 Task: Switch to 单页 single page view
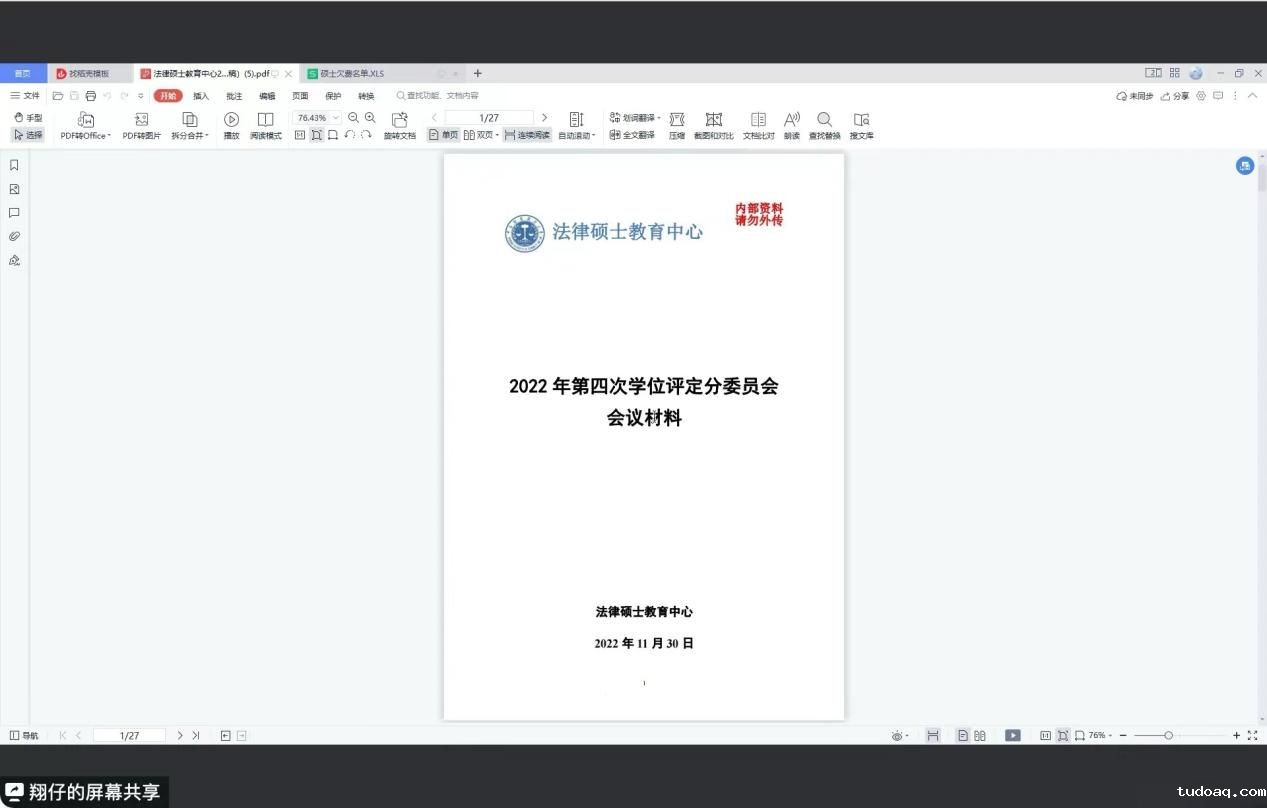(x=443, y=135)
